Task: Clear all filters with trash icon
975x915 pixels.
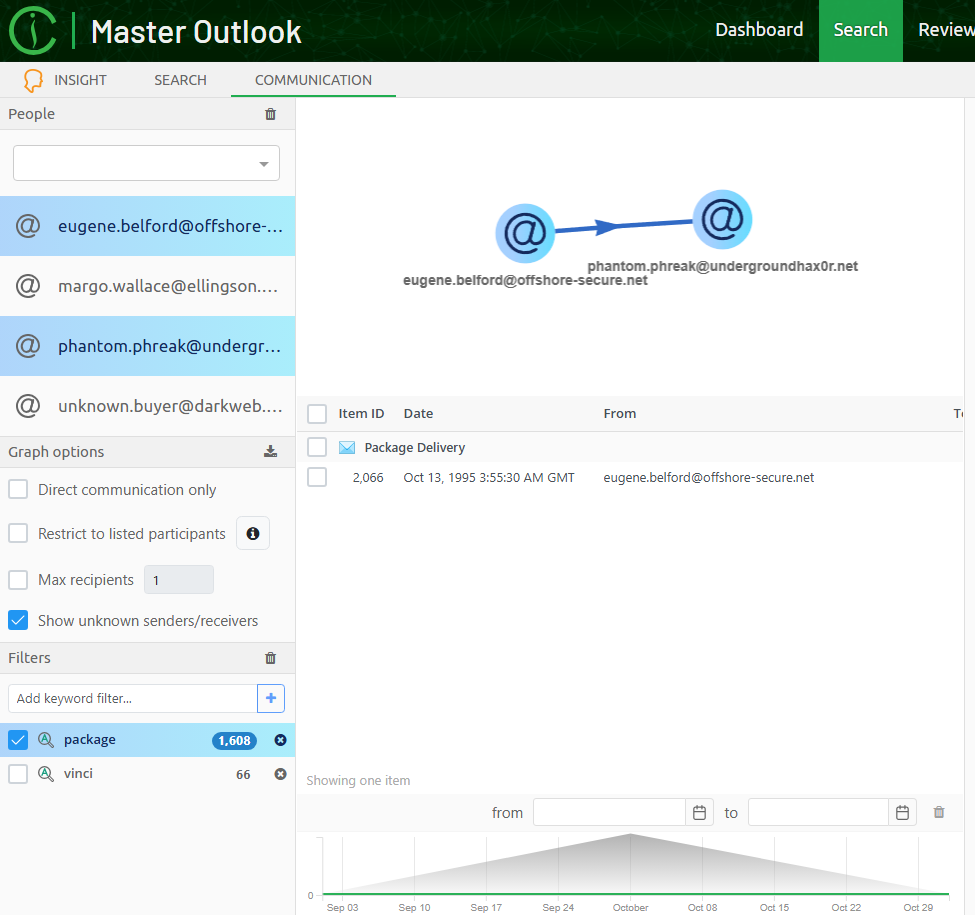Action: click(270, 658)
